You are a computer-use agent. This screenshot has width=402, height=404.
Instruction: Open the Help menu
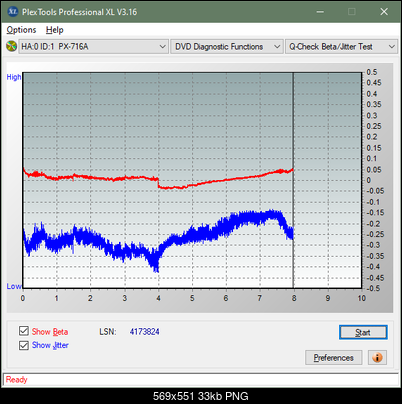pos(55,30)
